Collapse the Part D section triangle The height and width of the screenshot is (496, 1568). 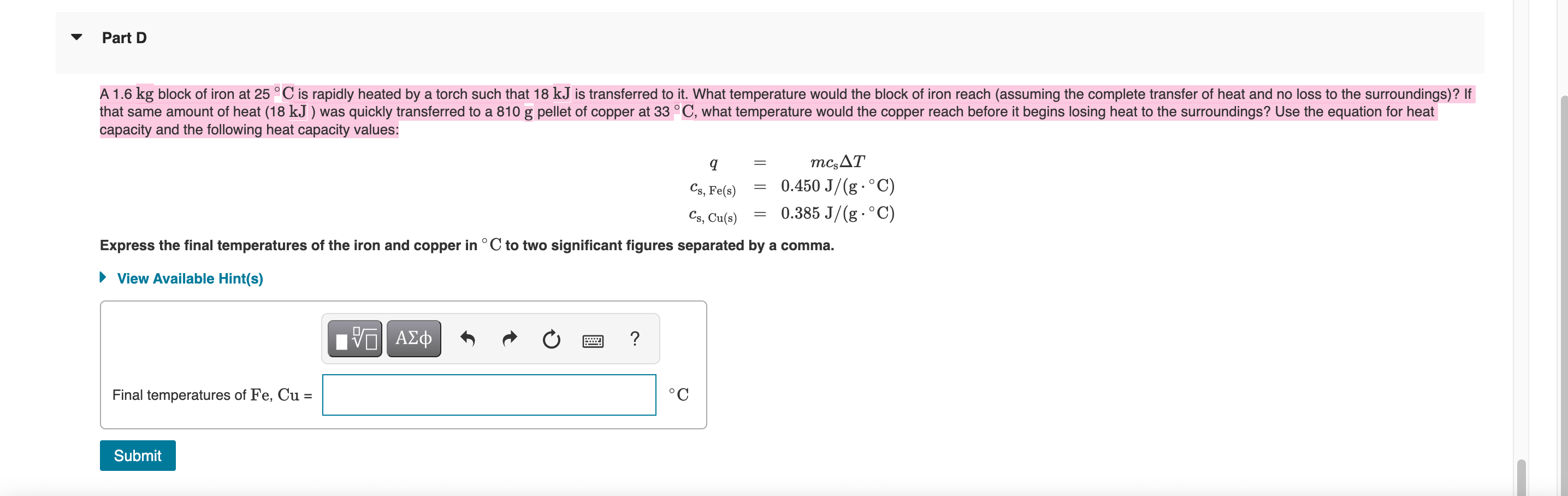point(76,37)
